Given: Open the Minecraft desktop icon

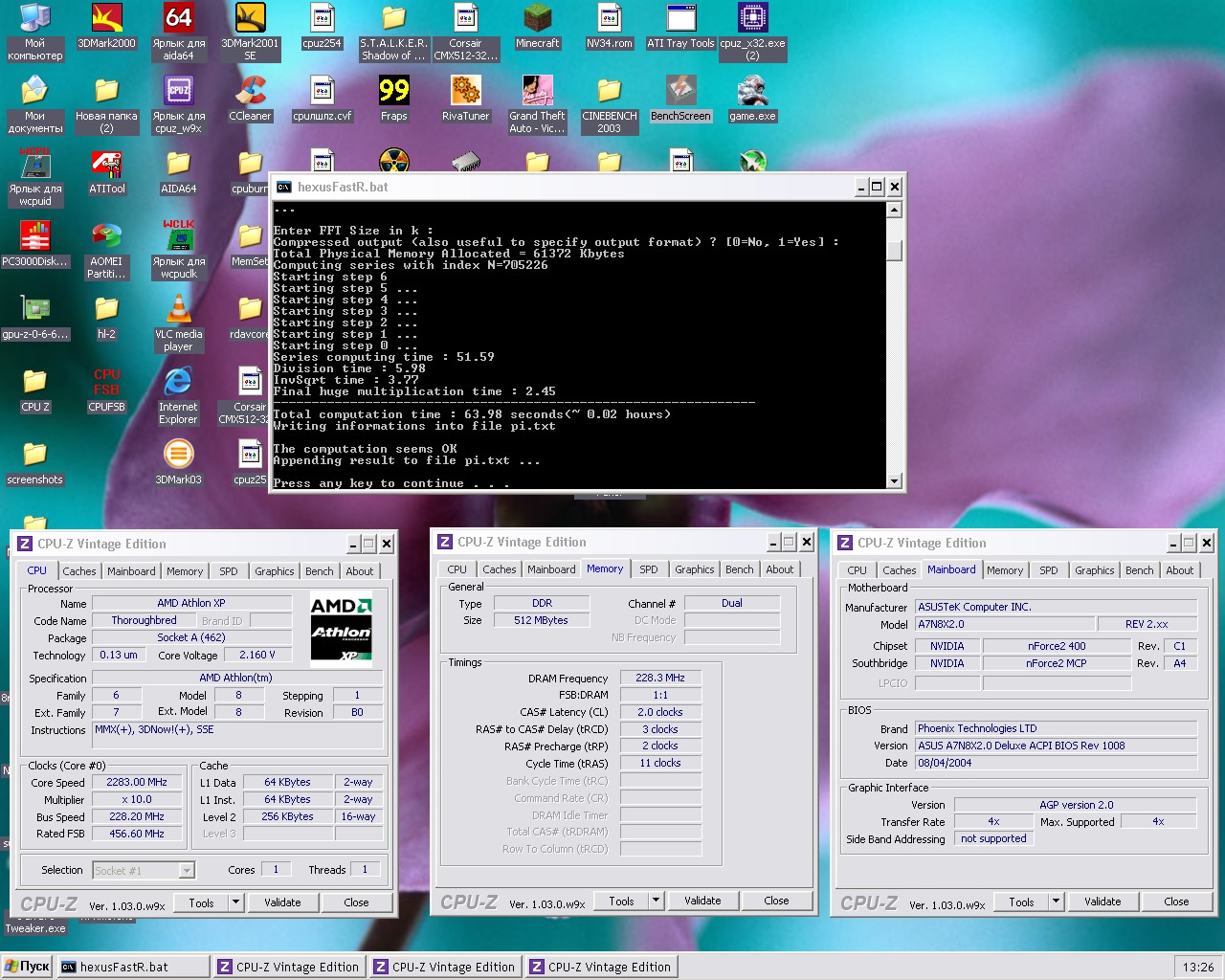Looking at the screenshot, I should point(537,26).
